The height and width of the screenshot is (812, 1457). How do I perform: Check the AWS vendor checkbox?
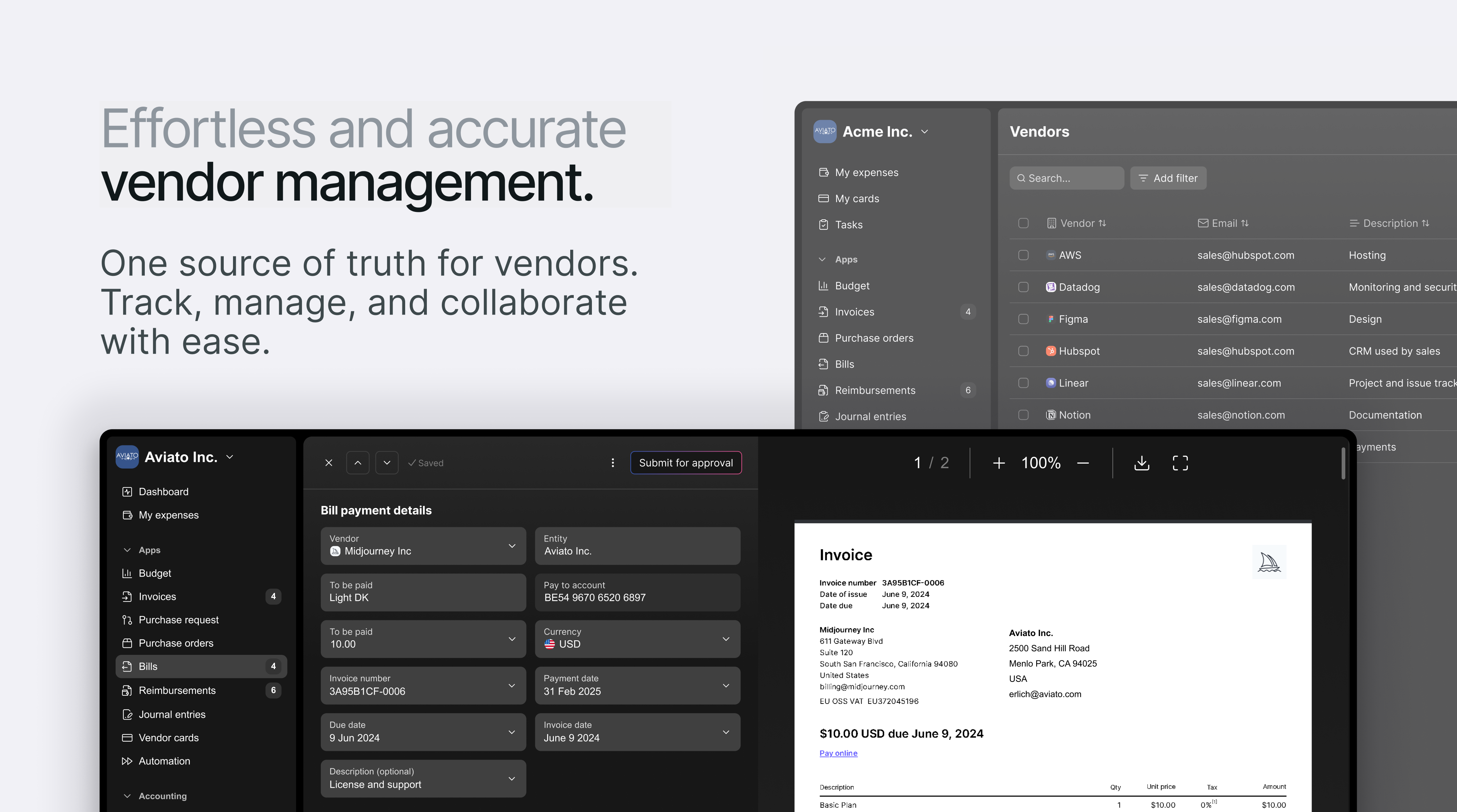1023,255
